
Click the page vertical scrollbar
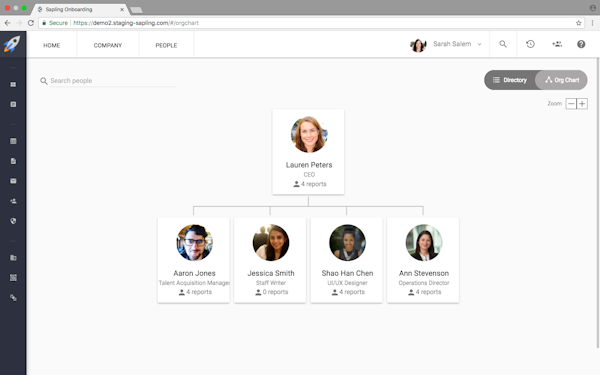(x=598, y=203)
